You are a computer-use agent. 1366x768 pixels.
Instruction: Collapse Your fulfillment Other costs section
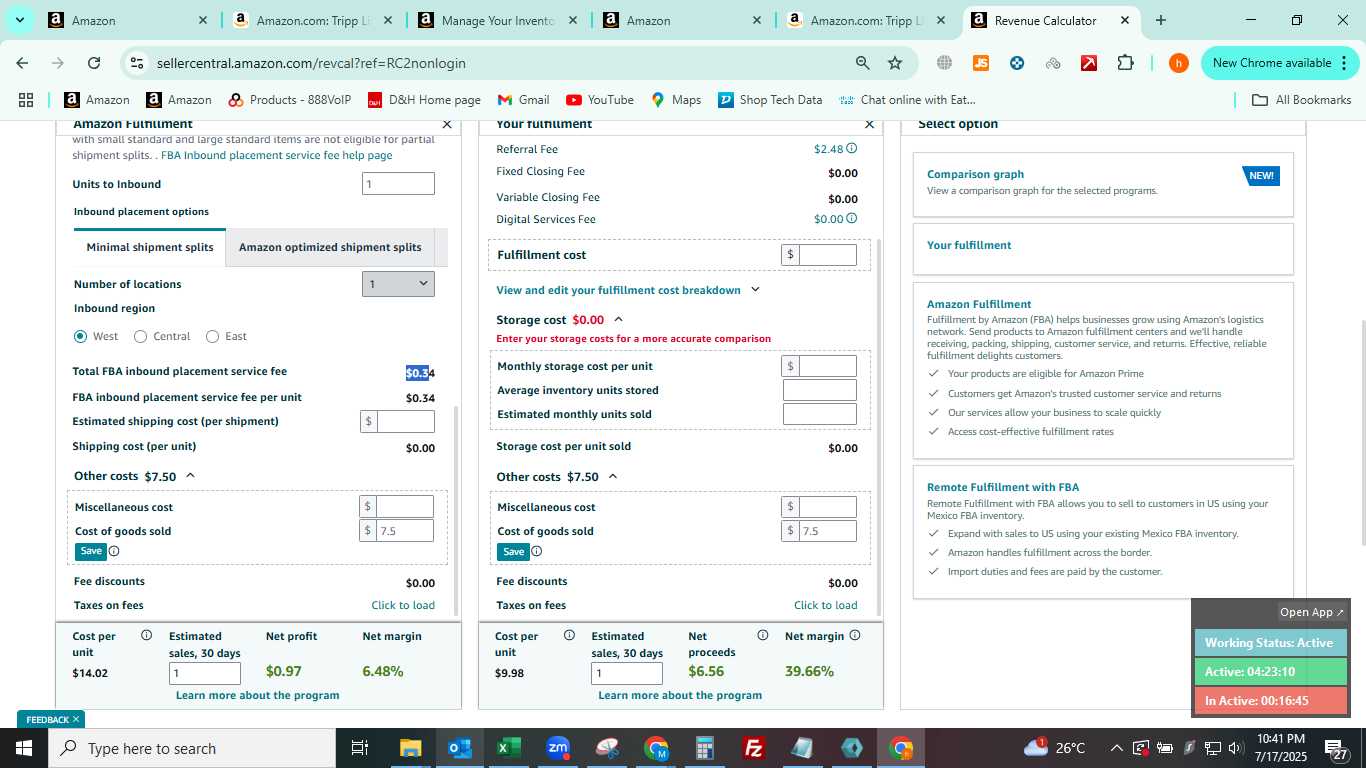pyautogui.click(x=613, y=476)
